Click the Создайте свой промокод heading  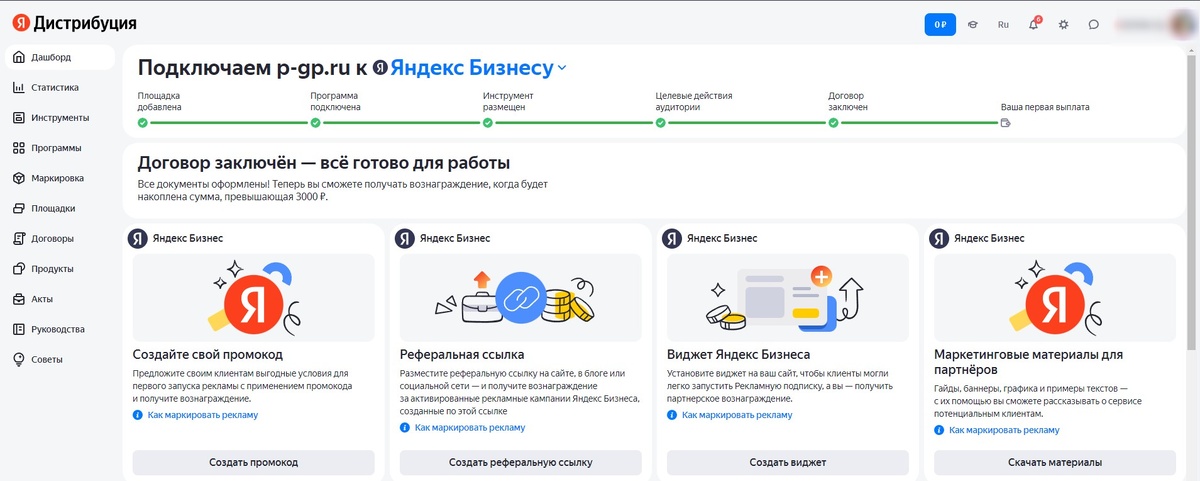click(208, 355)
